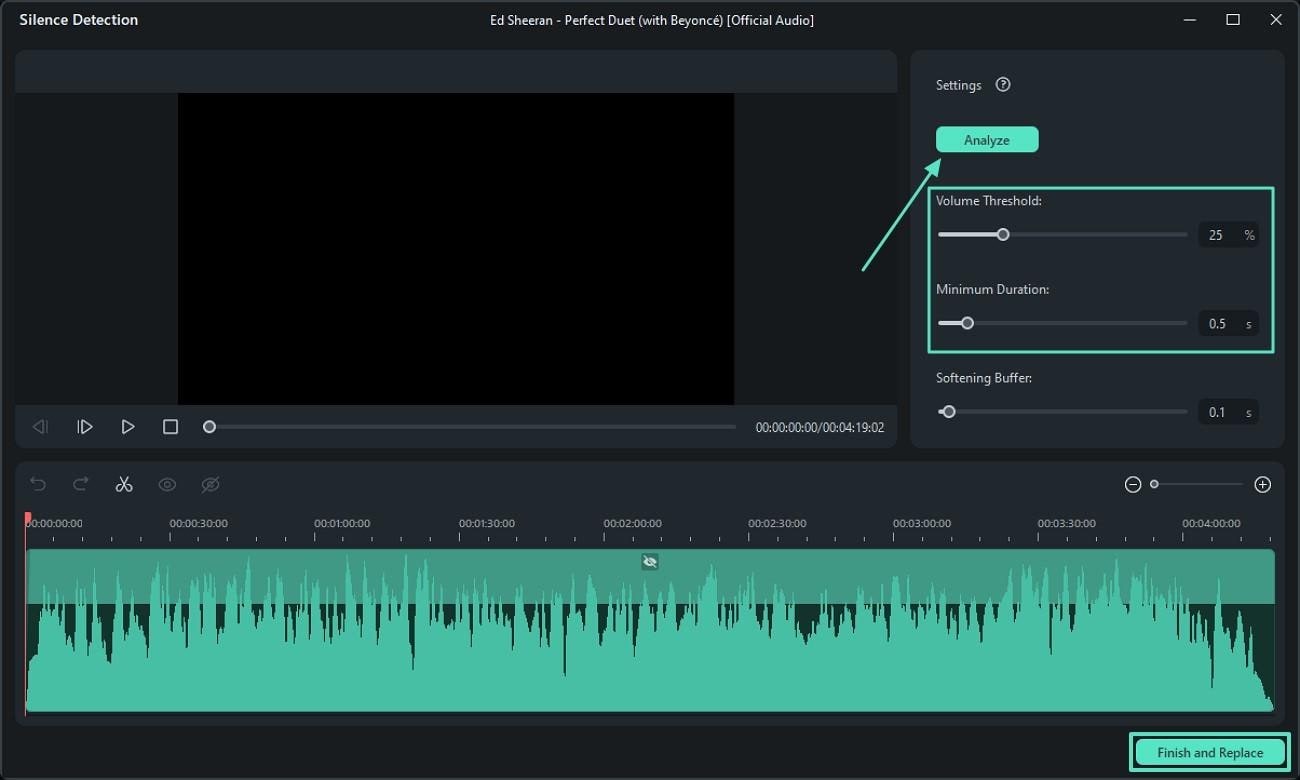Undo the last timeline edit
This screenshot has width=1300, height=780.
click(38, 484)
